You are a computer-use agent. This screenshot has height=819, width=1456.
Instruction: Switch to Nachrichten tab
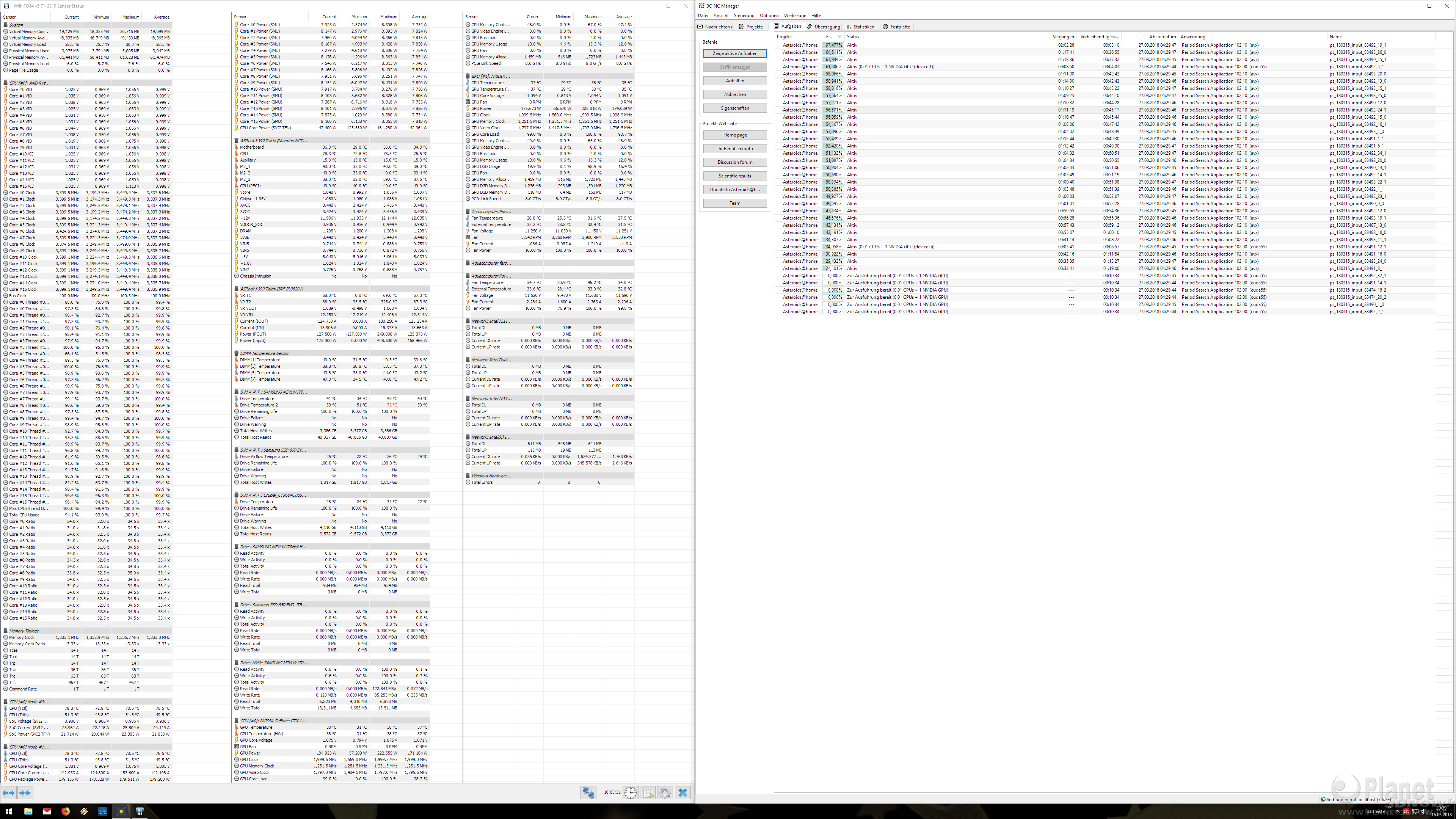(714, 27)
